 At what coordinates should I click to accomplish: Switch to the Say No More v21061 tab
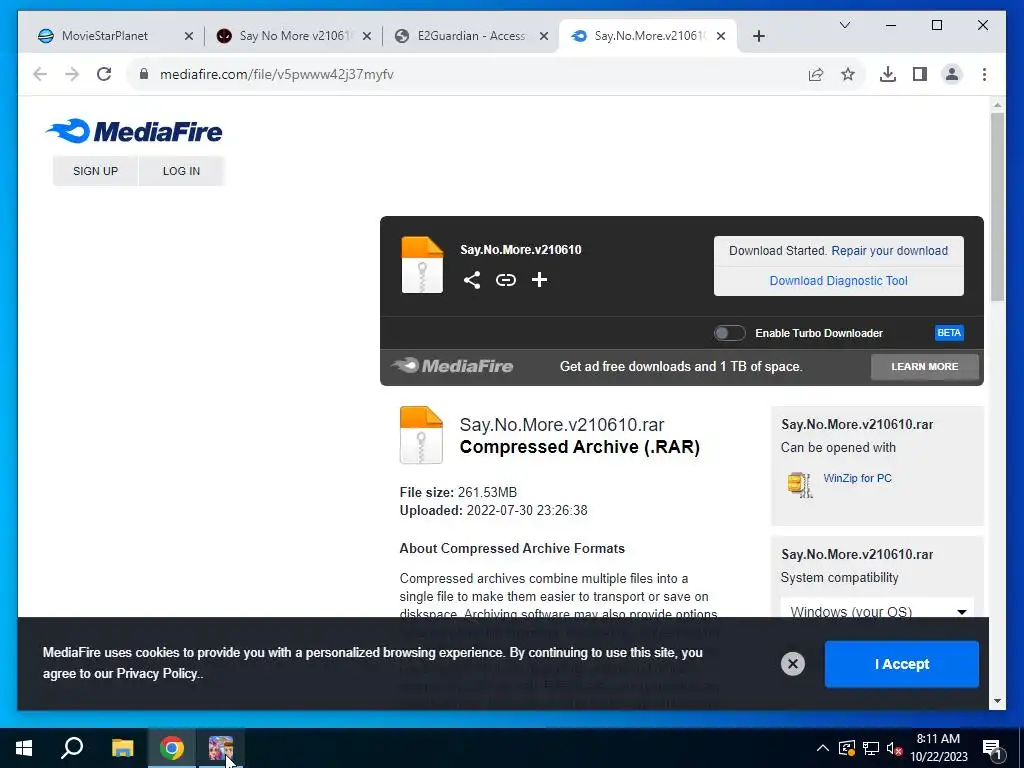click(x=294, y=36)
